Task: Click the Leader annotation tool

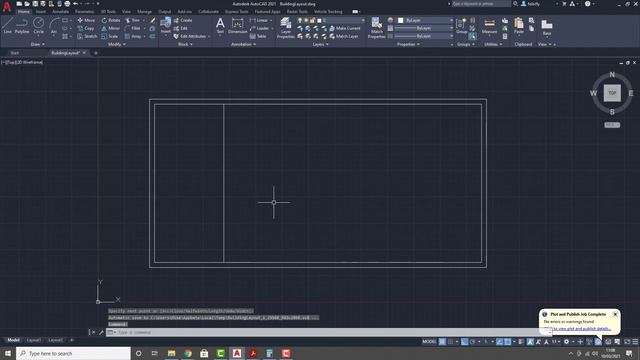Action: tap(260, 28)
